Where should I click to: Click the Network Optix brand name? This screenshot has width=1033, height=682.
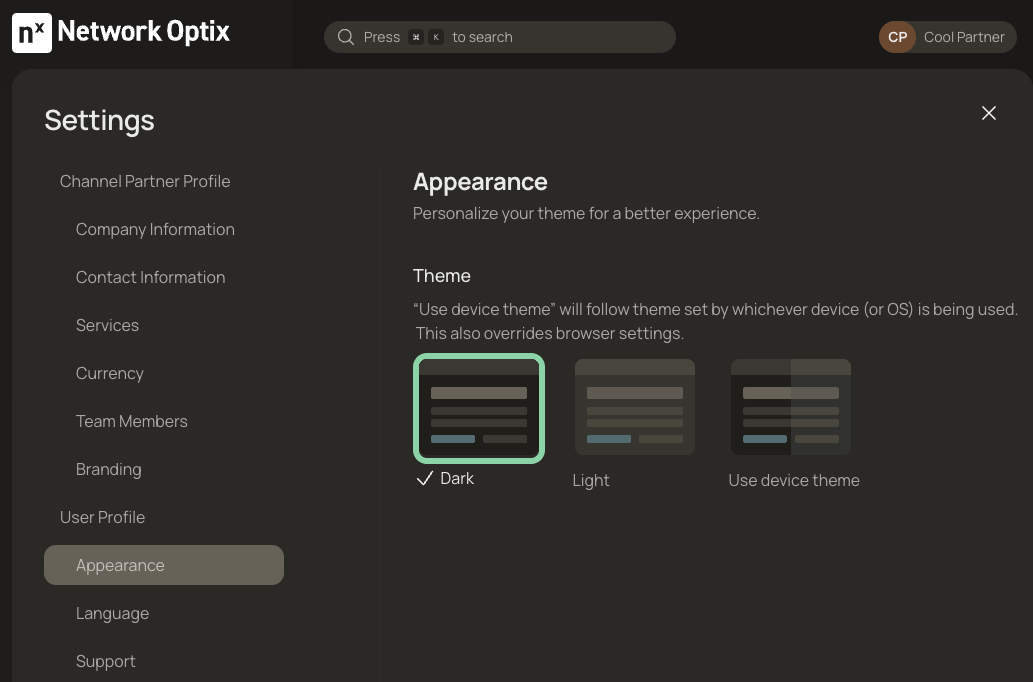(144, 32)
